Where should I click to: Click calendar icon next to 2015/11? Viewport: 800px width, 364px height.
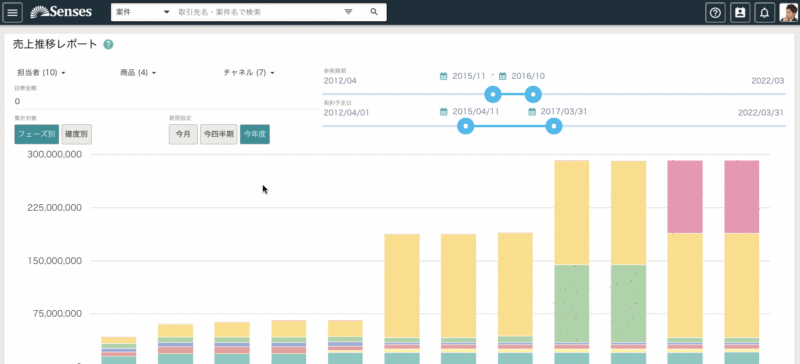click(443, 76)
